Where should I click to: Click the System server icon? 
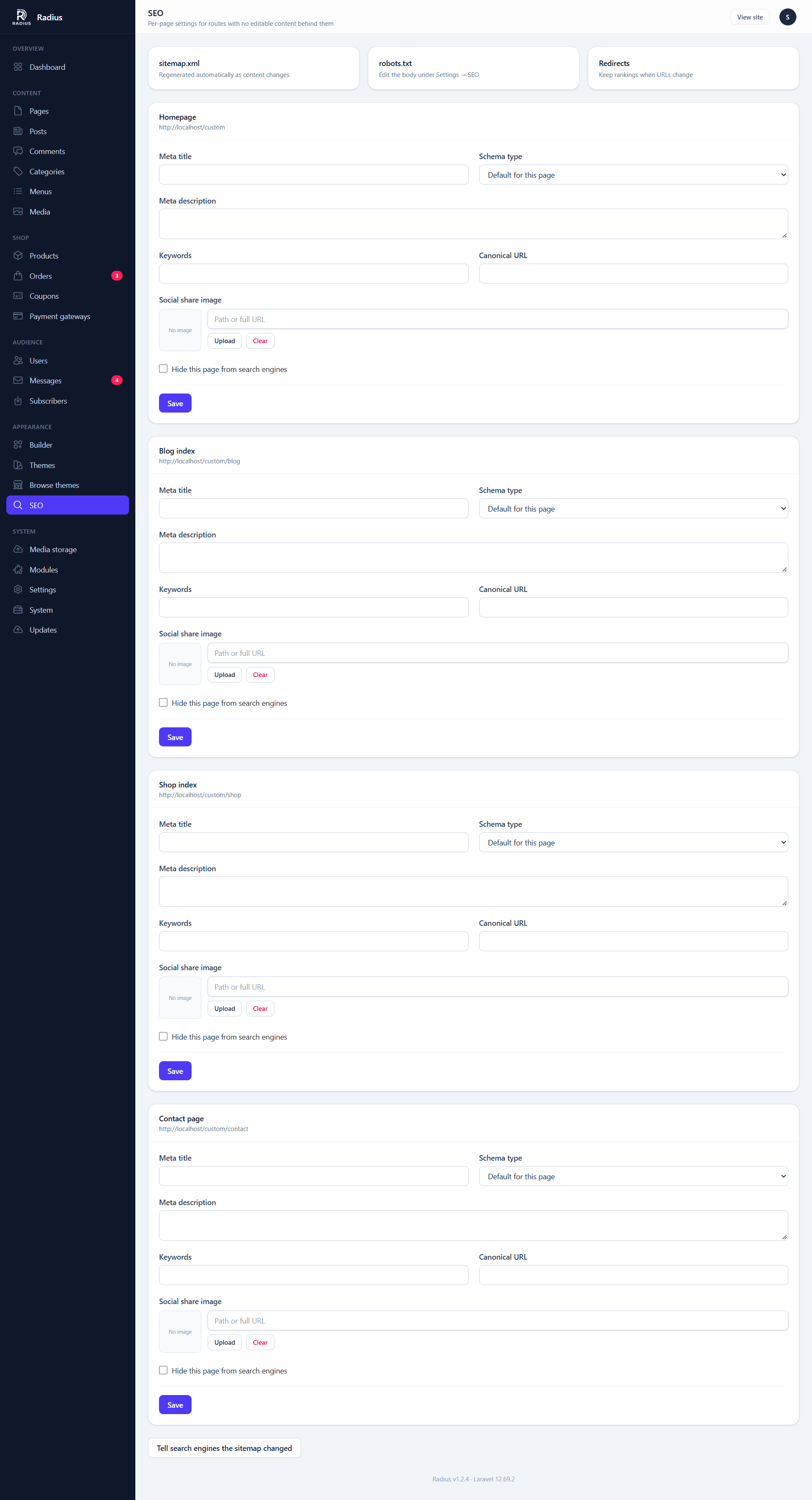[18, 610]
